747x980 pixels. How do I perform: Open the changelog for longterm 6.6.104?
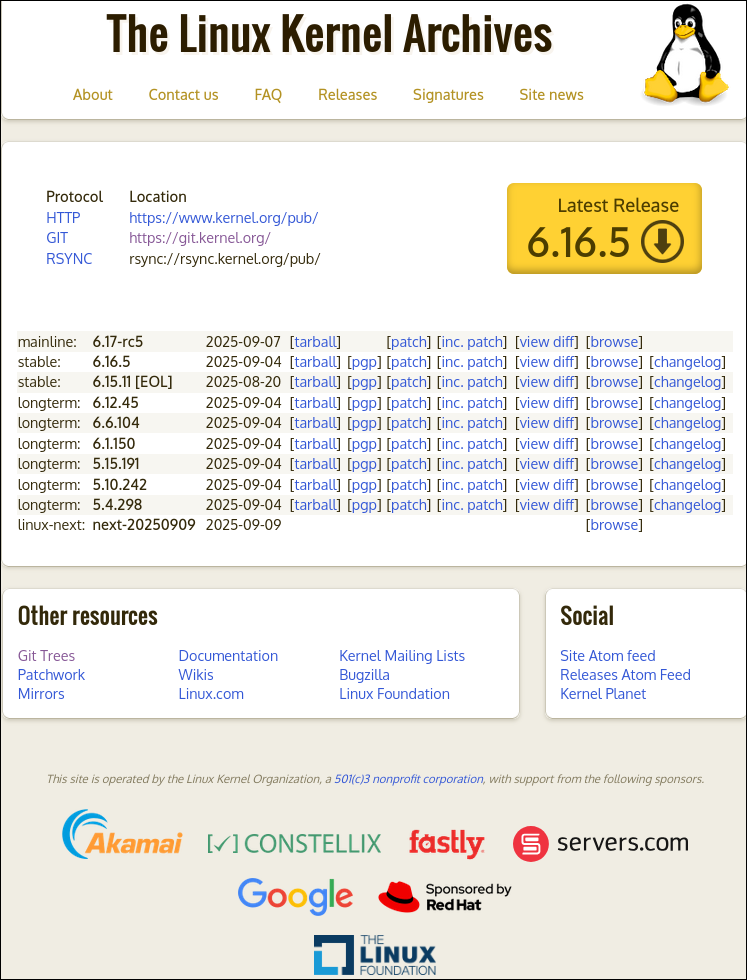pos(688,423)
